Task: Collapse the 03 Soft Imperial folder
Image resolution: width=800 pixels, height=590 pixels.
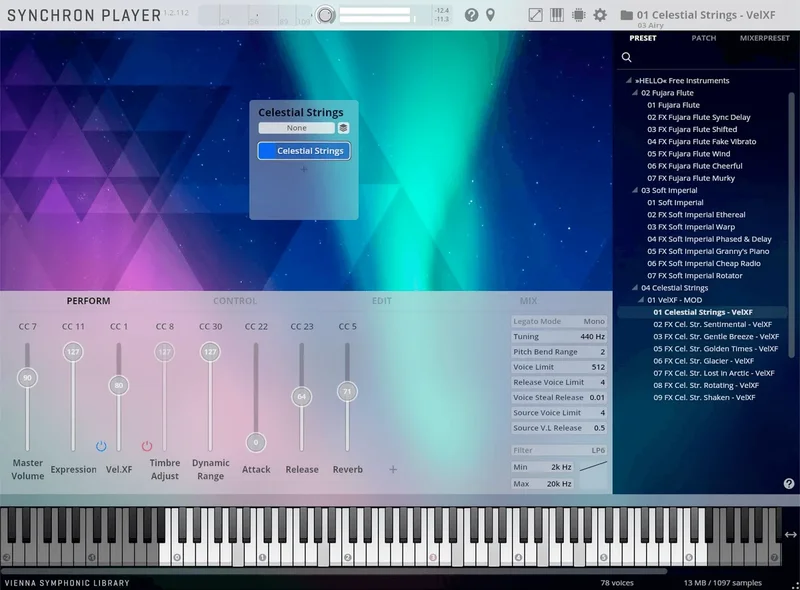Action: pos(635,190)
